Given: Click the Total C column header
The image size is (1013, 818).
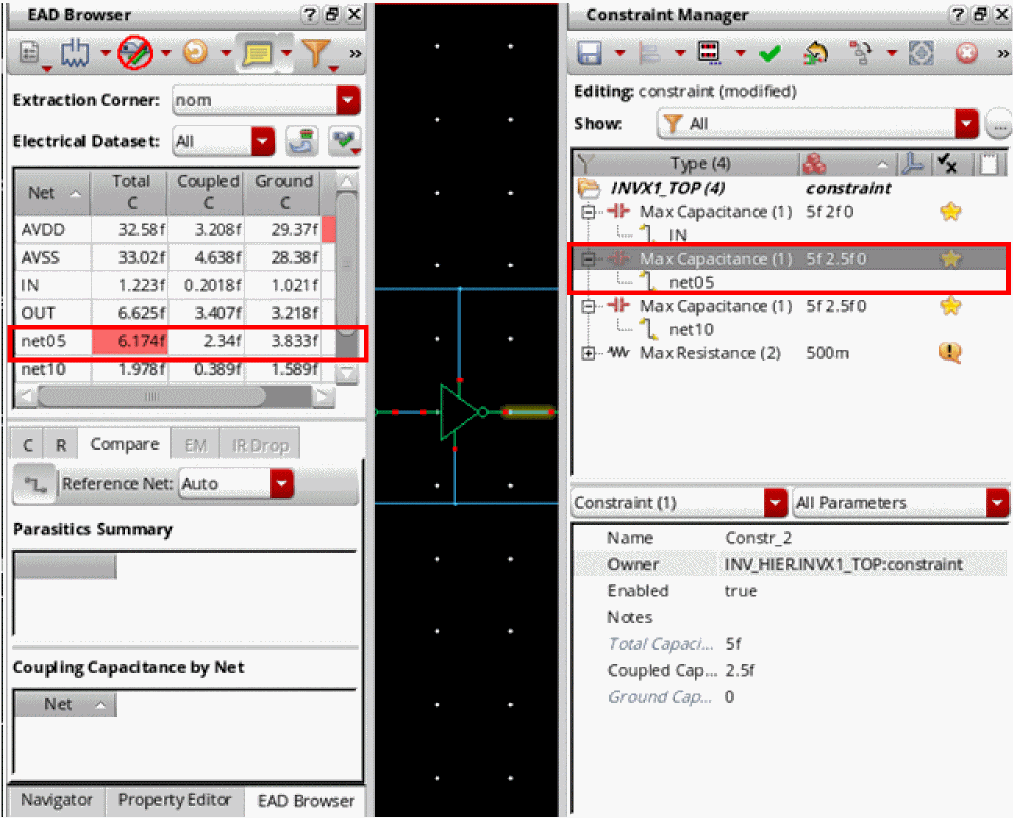Looking at the screenshot, I should point(130,191).
